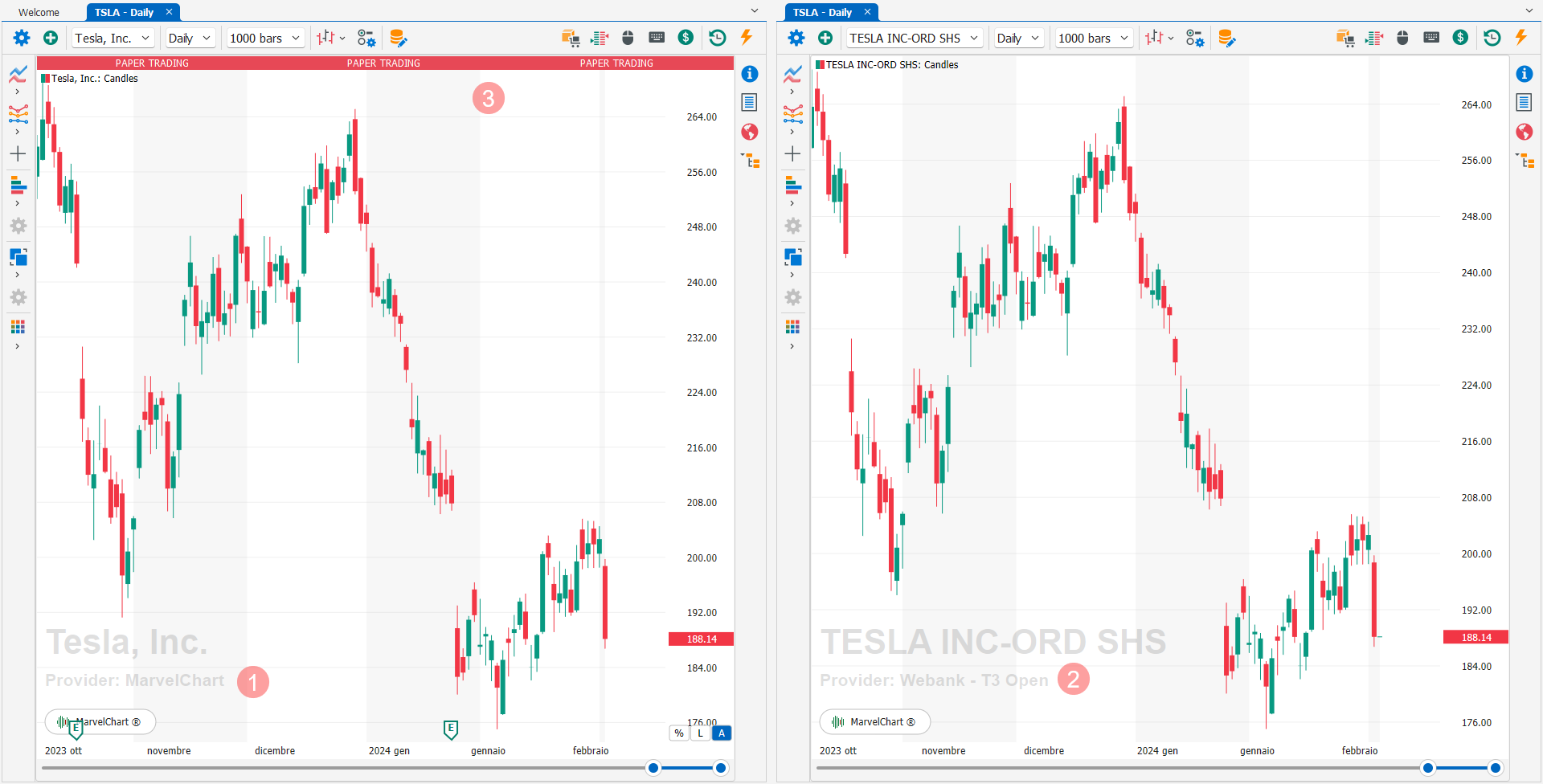Click right handle of left chart range slider
The height and width of the screenshot is (784, 1543).
(721, 768)
